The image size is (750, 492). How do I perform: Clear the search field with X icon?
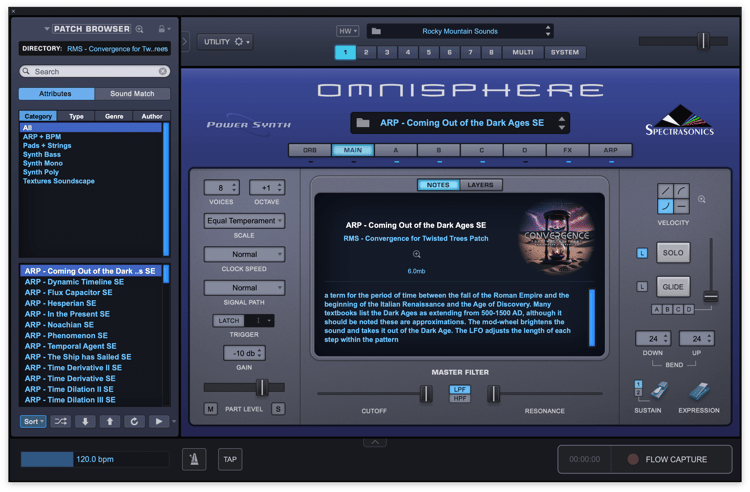tap(163, 71)
